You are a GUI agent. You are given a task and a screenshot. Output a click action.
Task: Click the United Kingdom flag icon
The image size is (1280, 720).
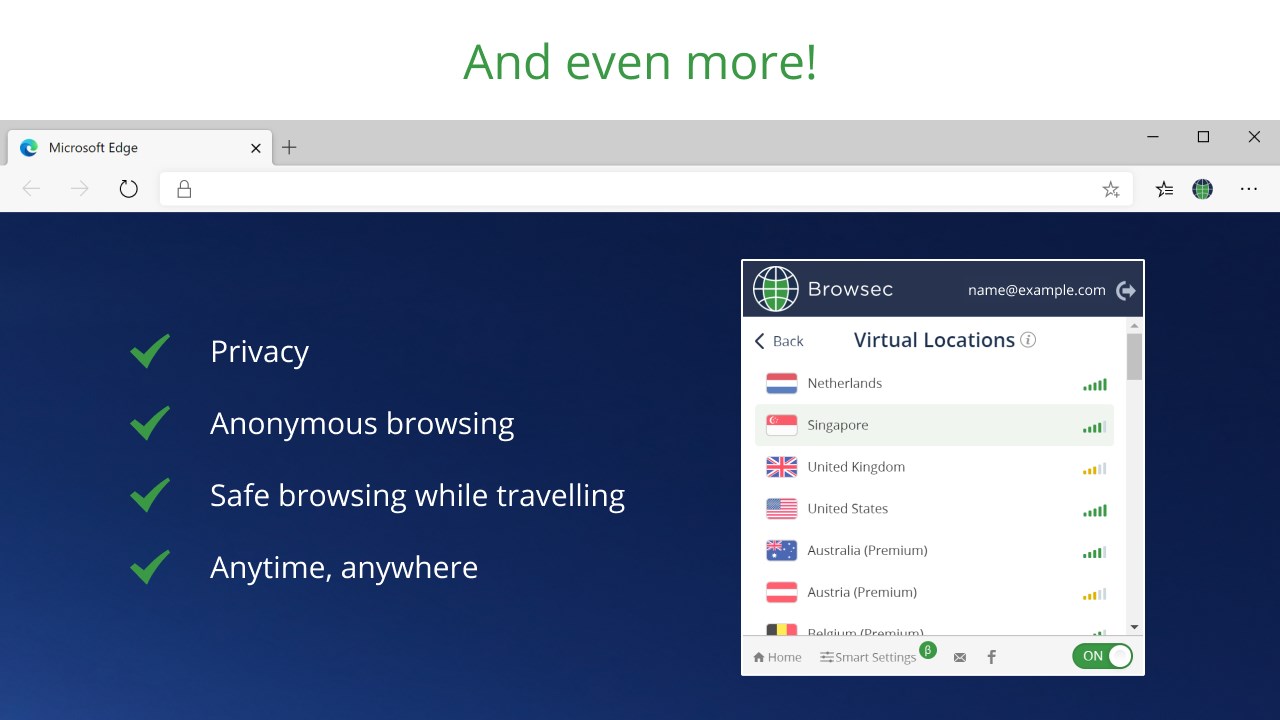click(781, 467)
